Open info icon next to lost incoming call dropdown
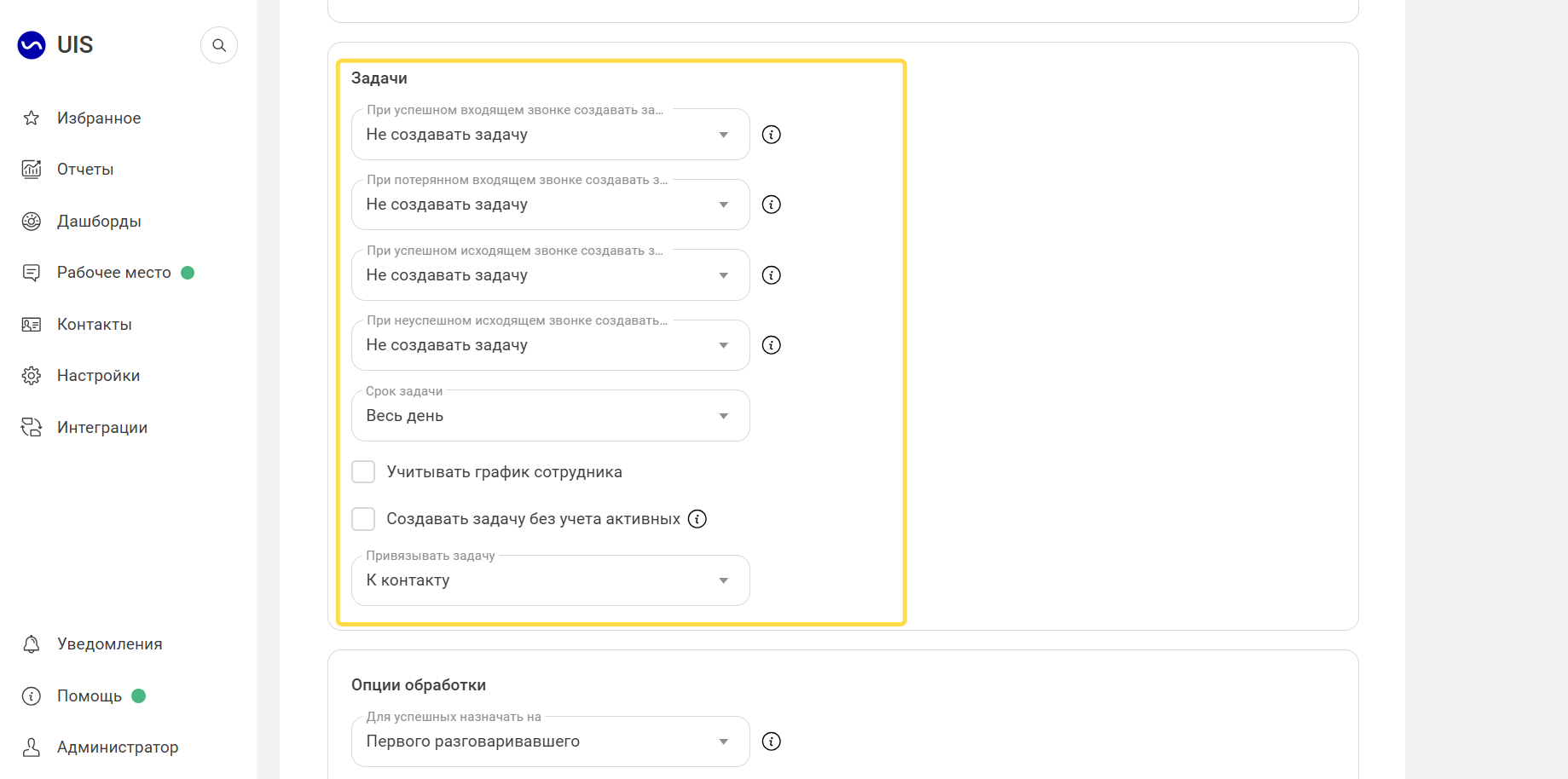 772,205
